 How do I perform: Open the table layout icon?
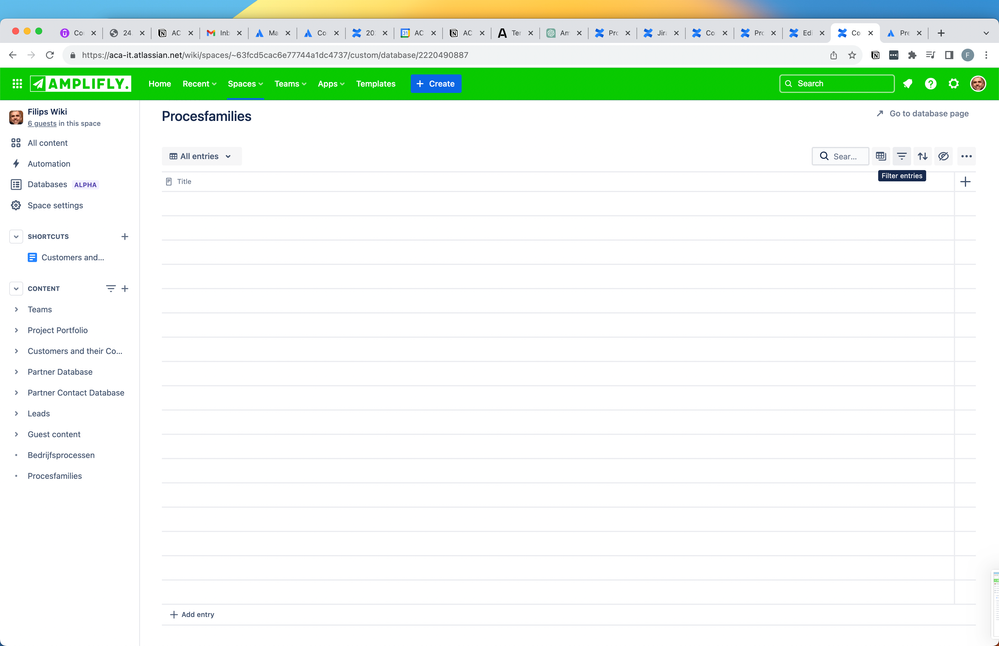881,156
